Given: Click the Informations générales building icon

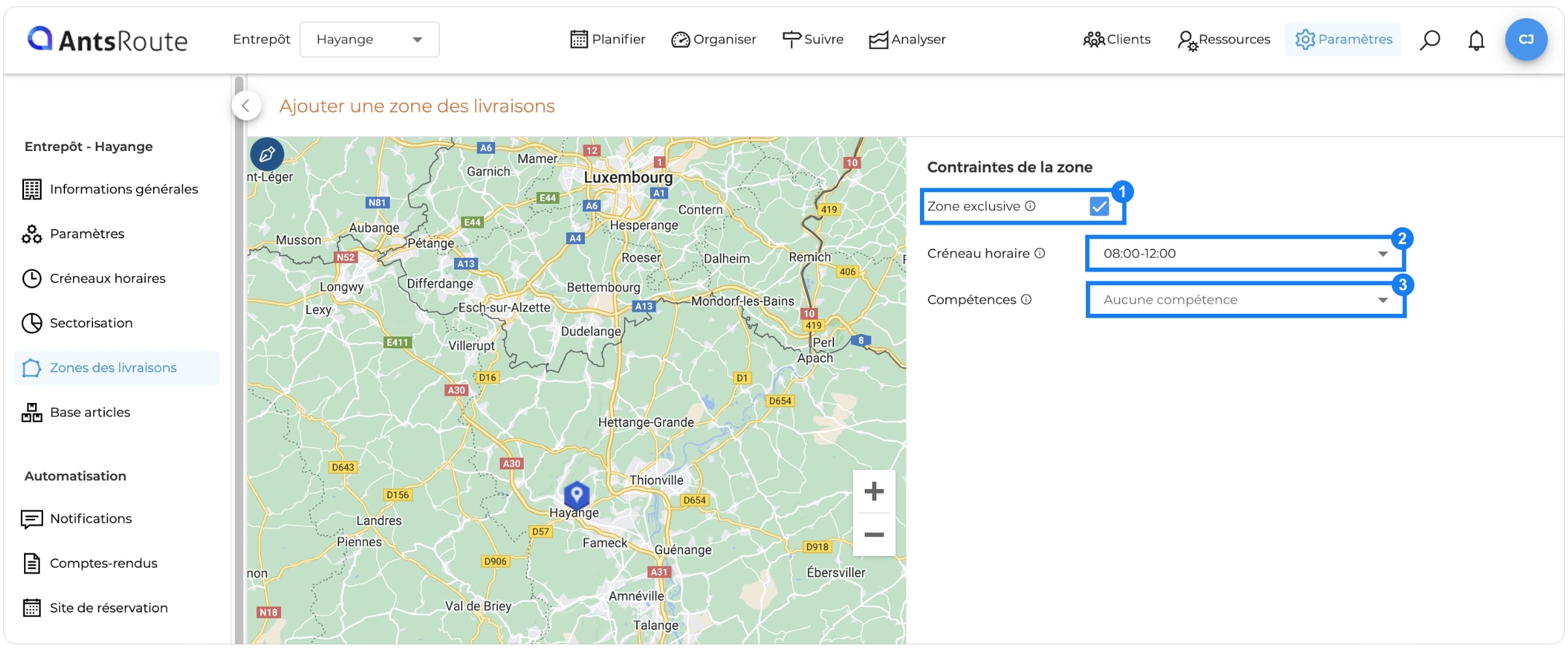Looking at the screenshot, I should tap(31, 189).
